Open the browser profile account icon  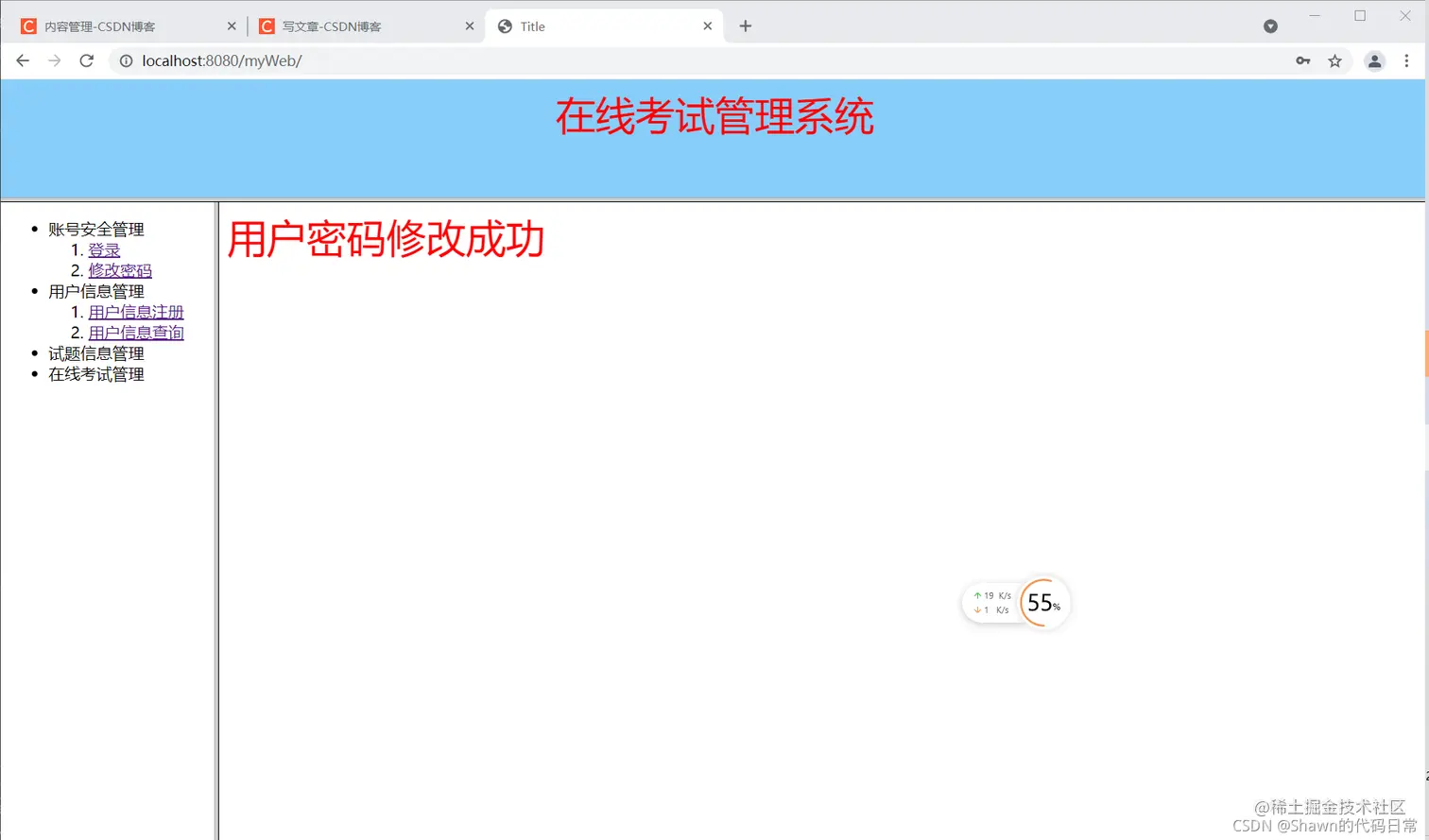tap(1373, 60)
